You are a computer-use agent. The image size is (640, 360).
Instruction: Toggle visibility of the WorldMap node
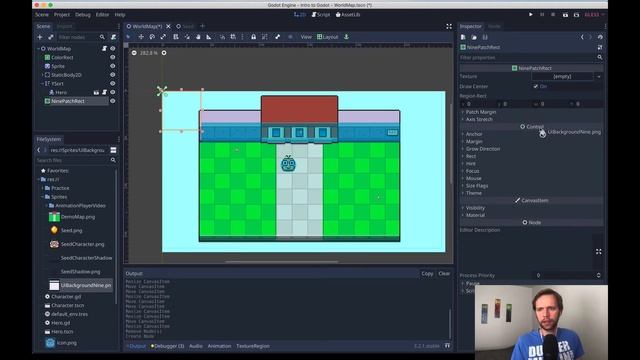pos(113,49)
